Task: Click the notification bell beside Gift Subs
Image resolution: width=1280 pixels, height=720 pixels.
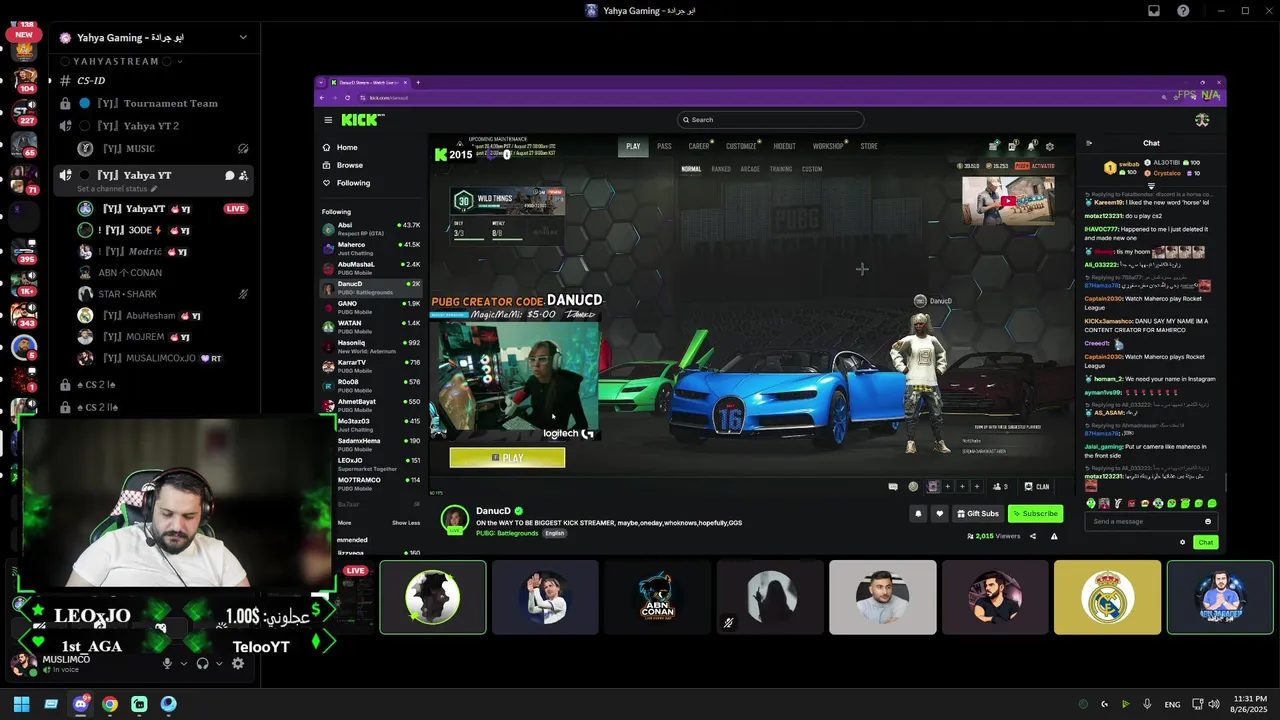Action: point(918,513)
